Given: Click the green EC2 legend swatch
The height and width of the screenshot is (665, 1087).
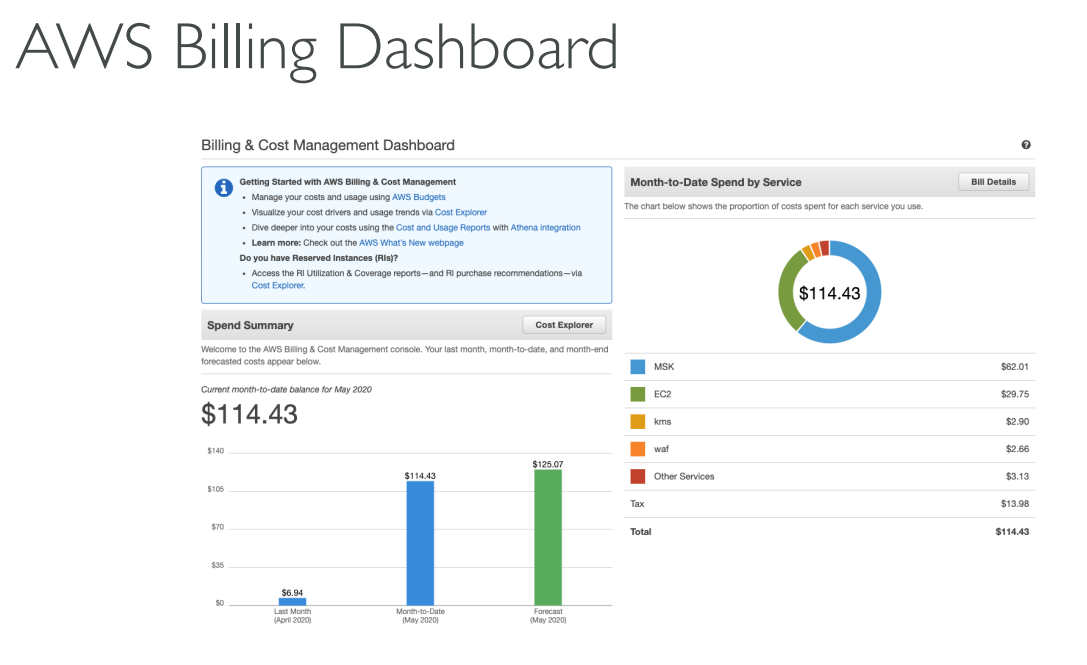Looking at the screenshot, I should click(x=638, y=394).
